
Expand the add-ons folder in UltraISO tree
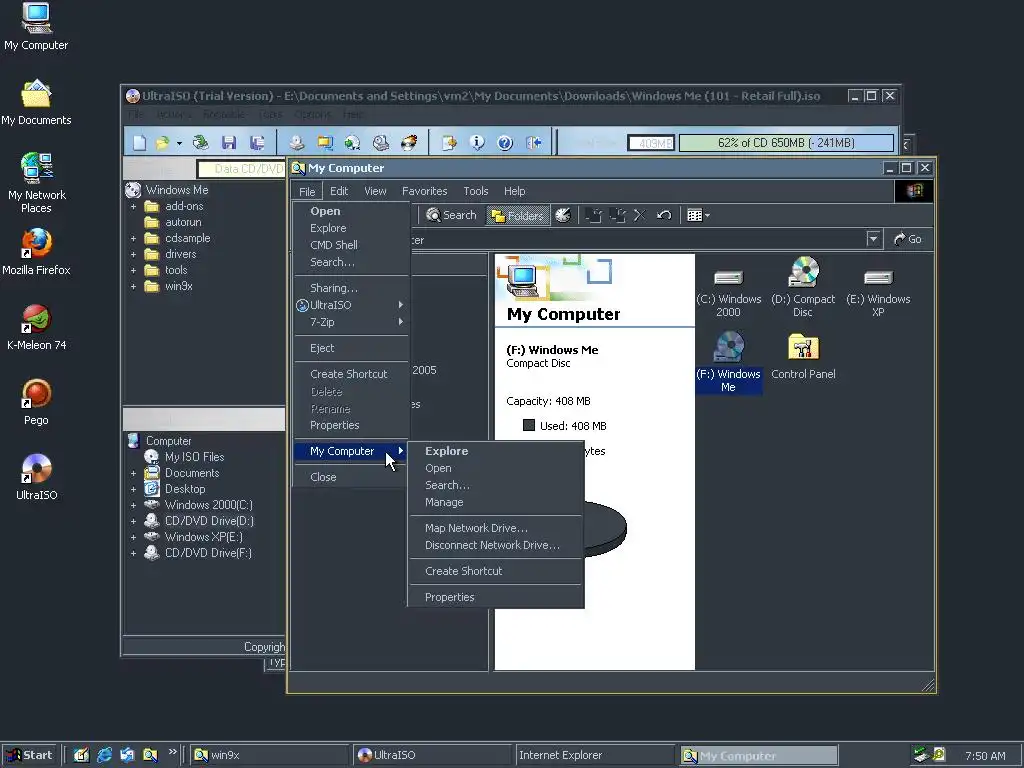point(133,206)
